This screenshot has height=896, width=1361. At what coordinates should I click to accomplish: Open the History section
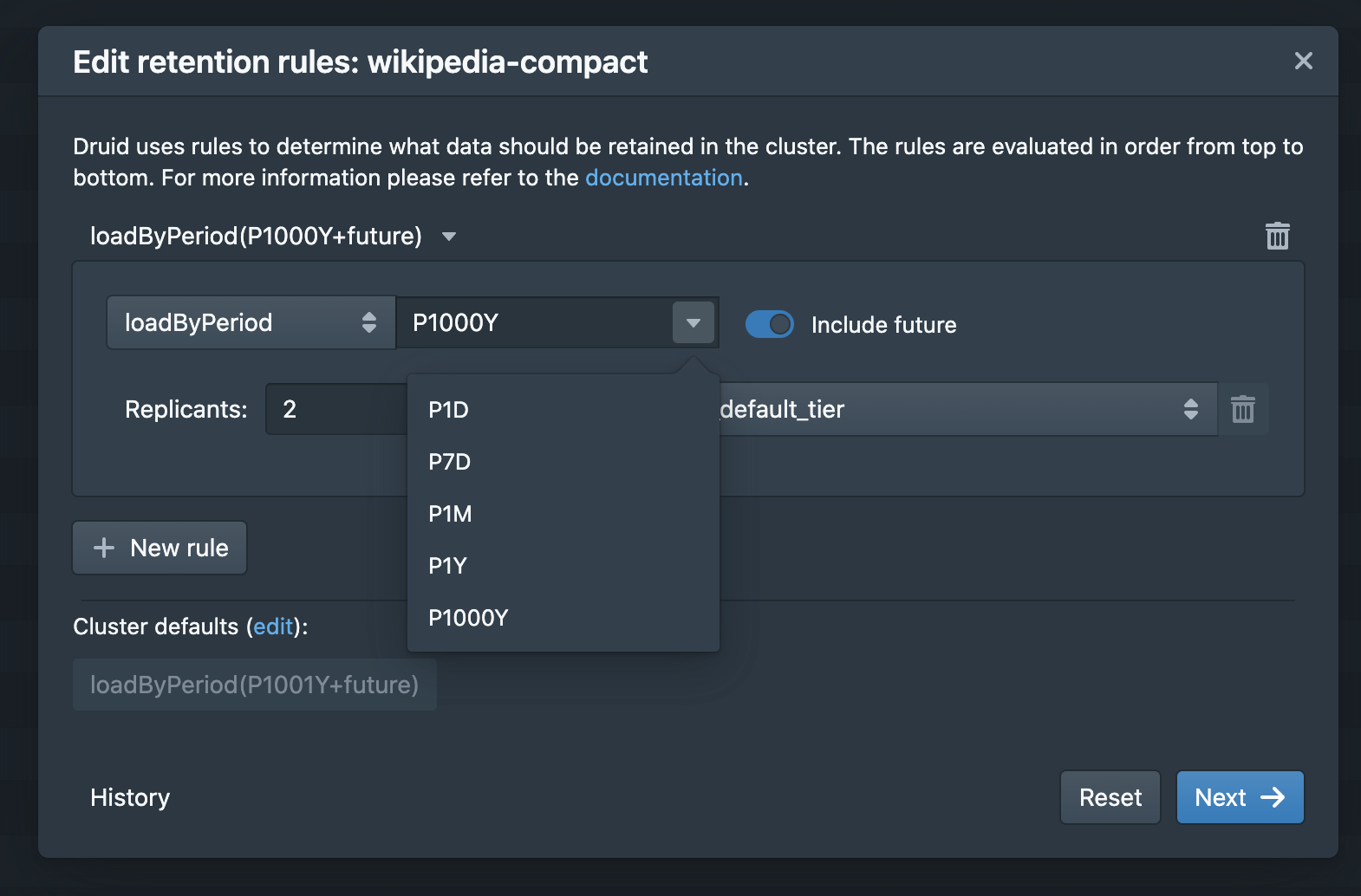(130, 797)
